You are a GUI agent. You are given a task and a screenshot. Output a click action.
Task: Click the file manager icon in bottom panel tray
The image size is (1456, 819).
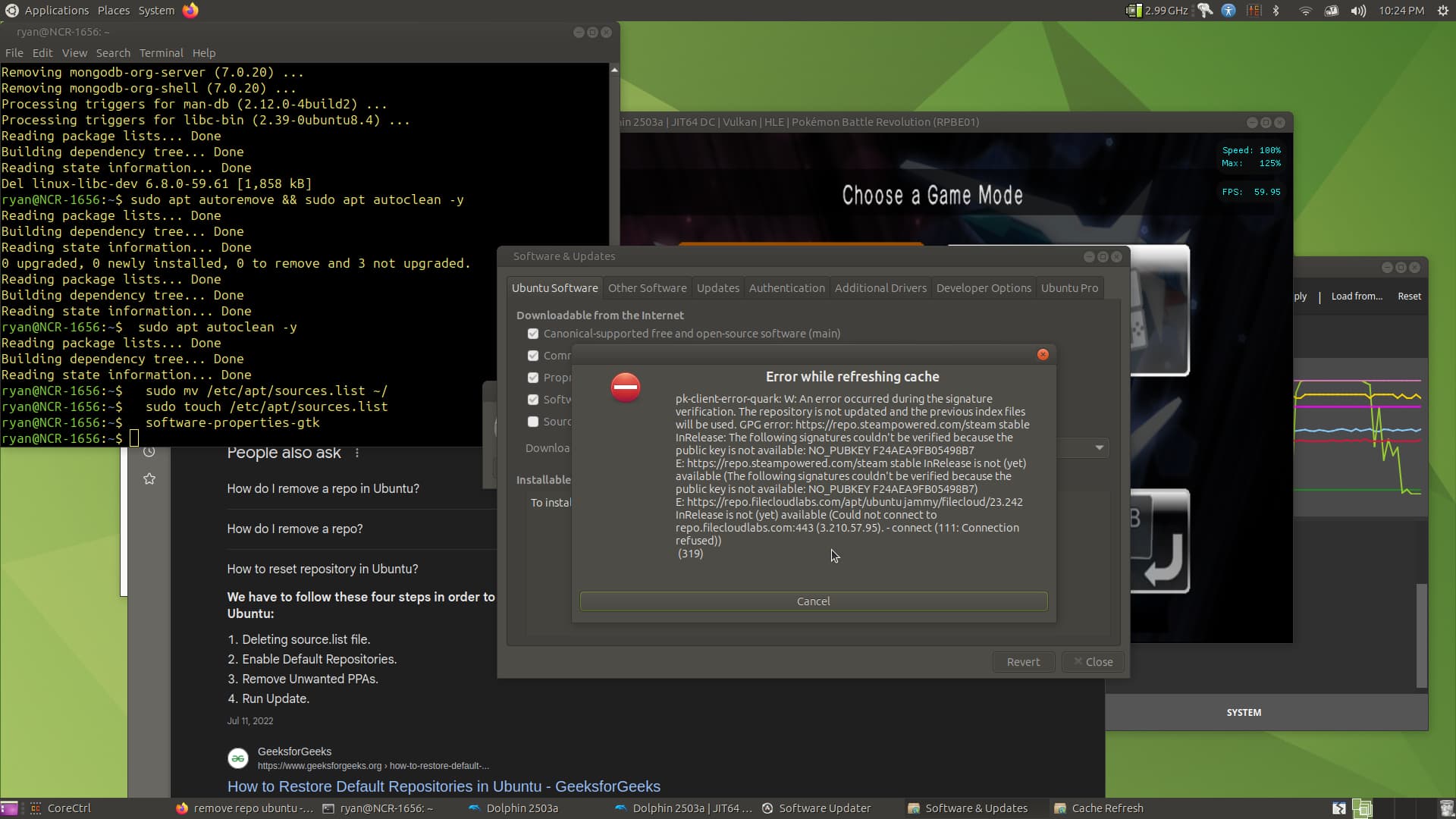(x=1338, y=808)
